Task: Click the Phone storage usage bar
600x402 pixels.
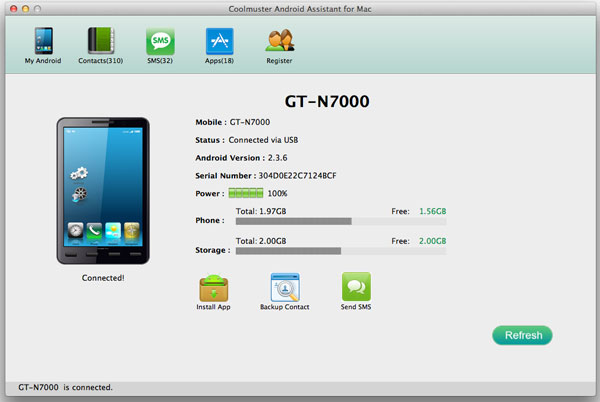Action: 341,221
